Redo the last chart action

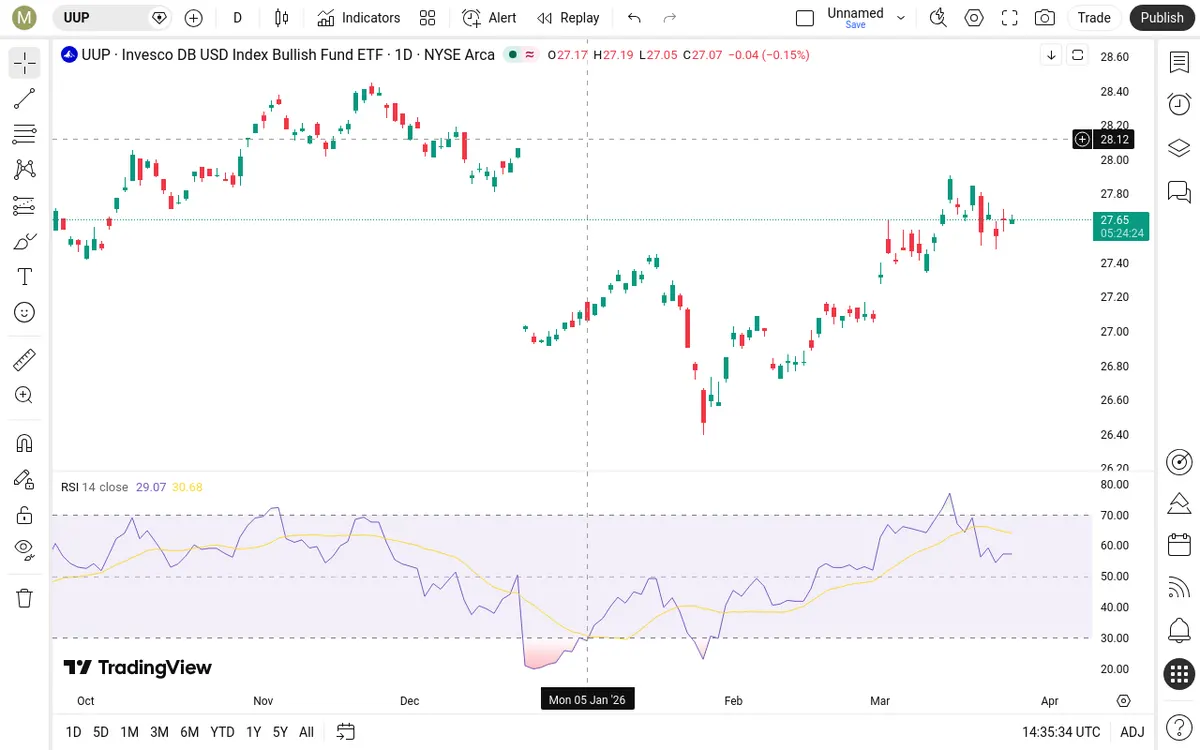[670, 18]
